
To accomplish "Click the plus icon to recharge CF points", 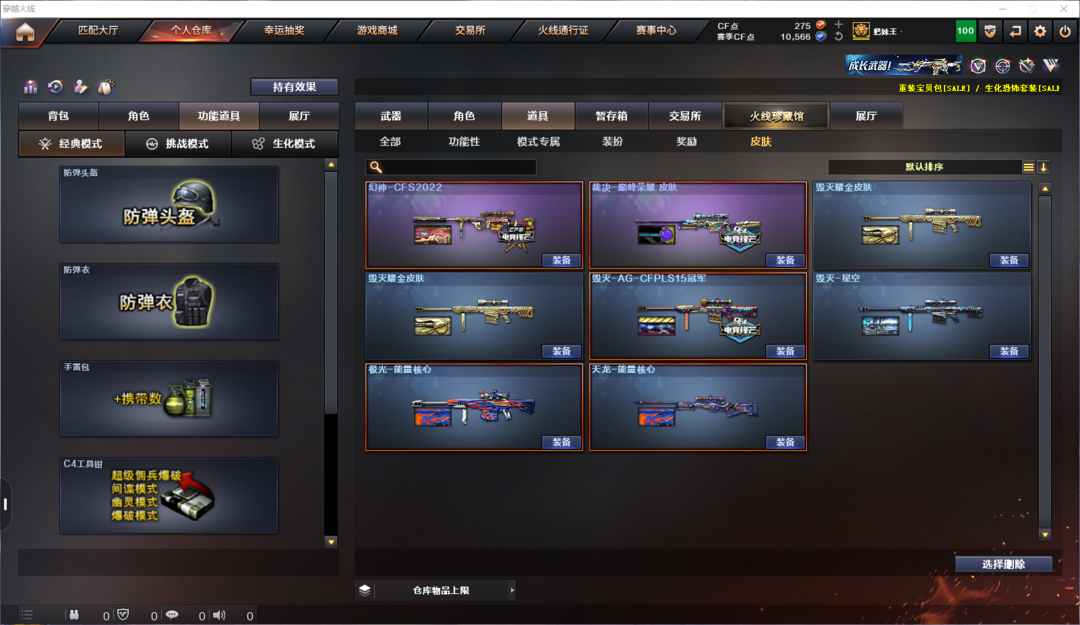I will [838, 25].
